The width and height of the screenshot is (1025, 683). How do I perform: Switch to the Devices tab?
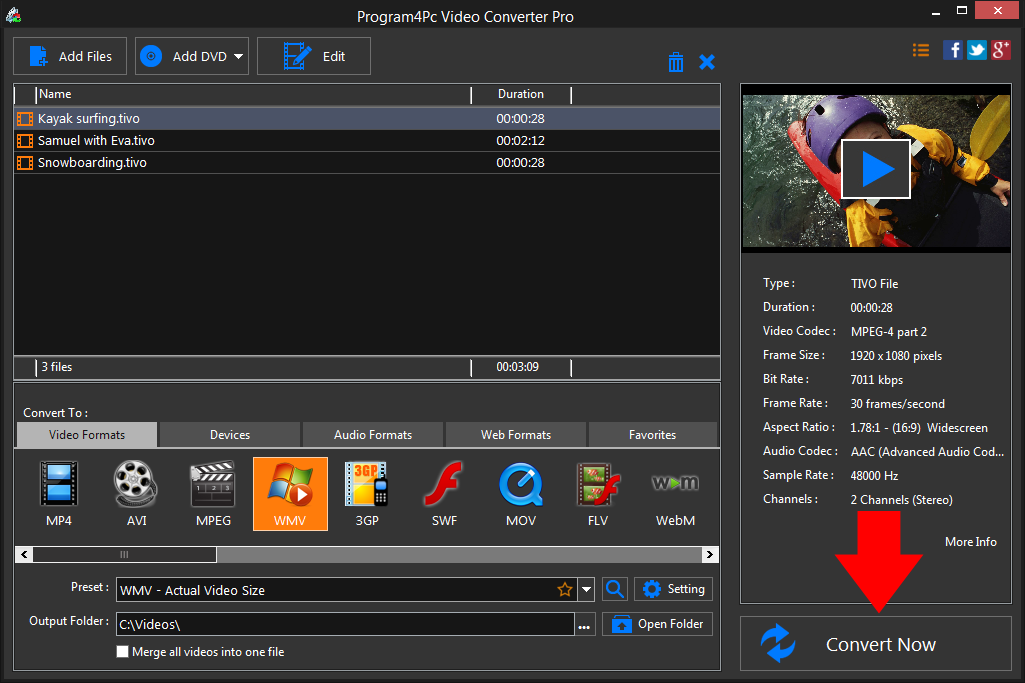pyautogui.click(x=229, y=435)
